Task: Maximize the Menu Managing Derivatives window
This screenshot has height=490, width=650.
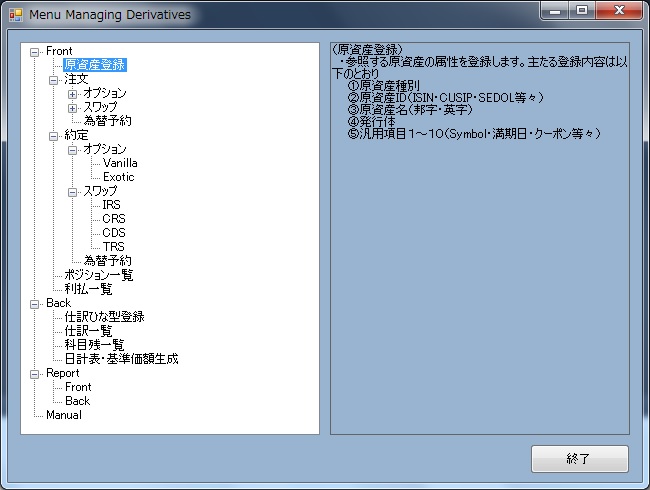Action: click(x=582, y=10)
